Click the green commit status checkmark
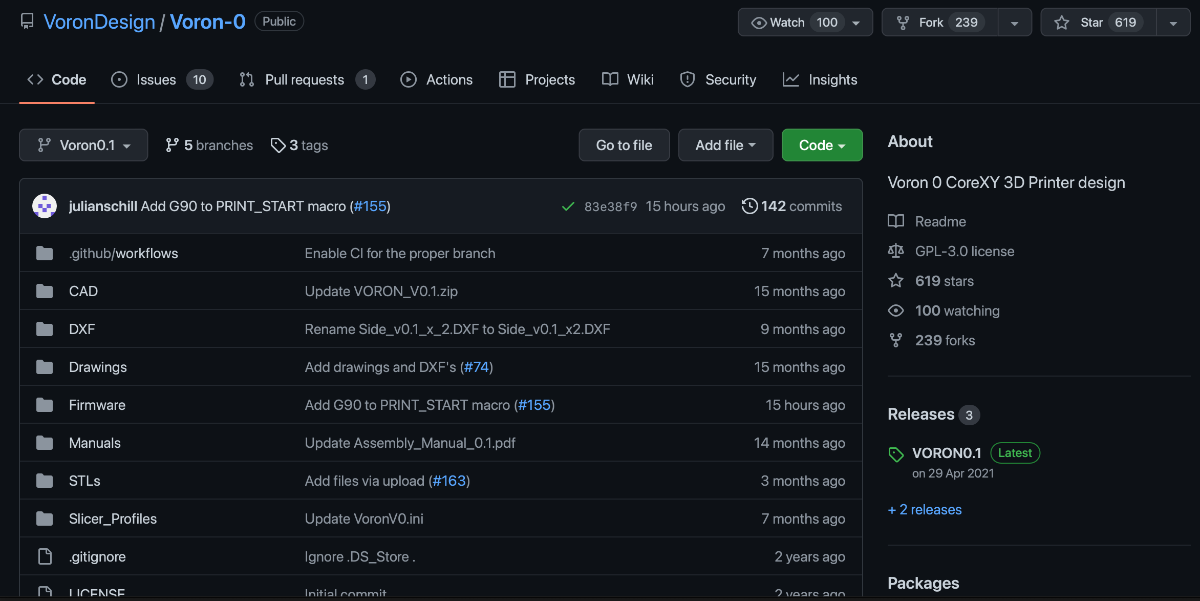The image size is (1200, 601). (568, 206)
